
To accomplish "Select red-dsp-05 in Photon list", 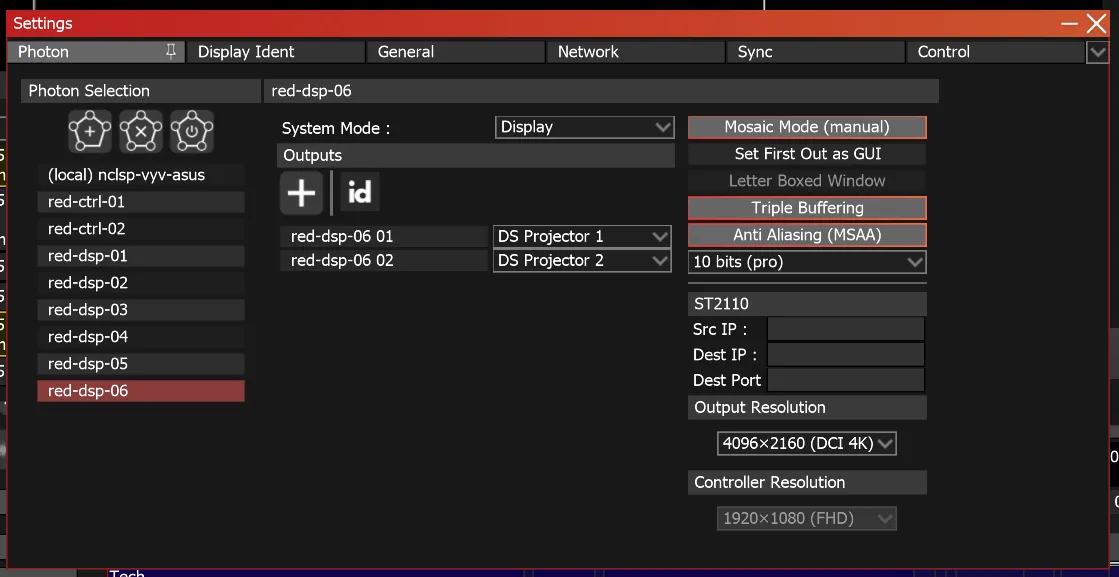I will tap(141, 364).
